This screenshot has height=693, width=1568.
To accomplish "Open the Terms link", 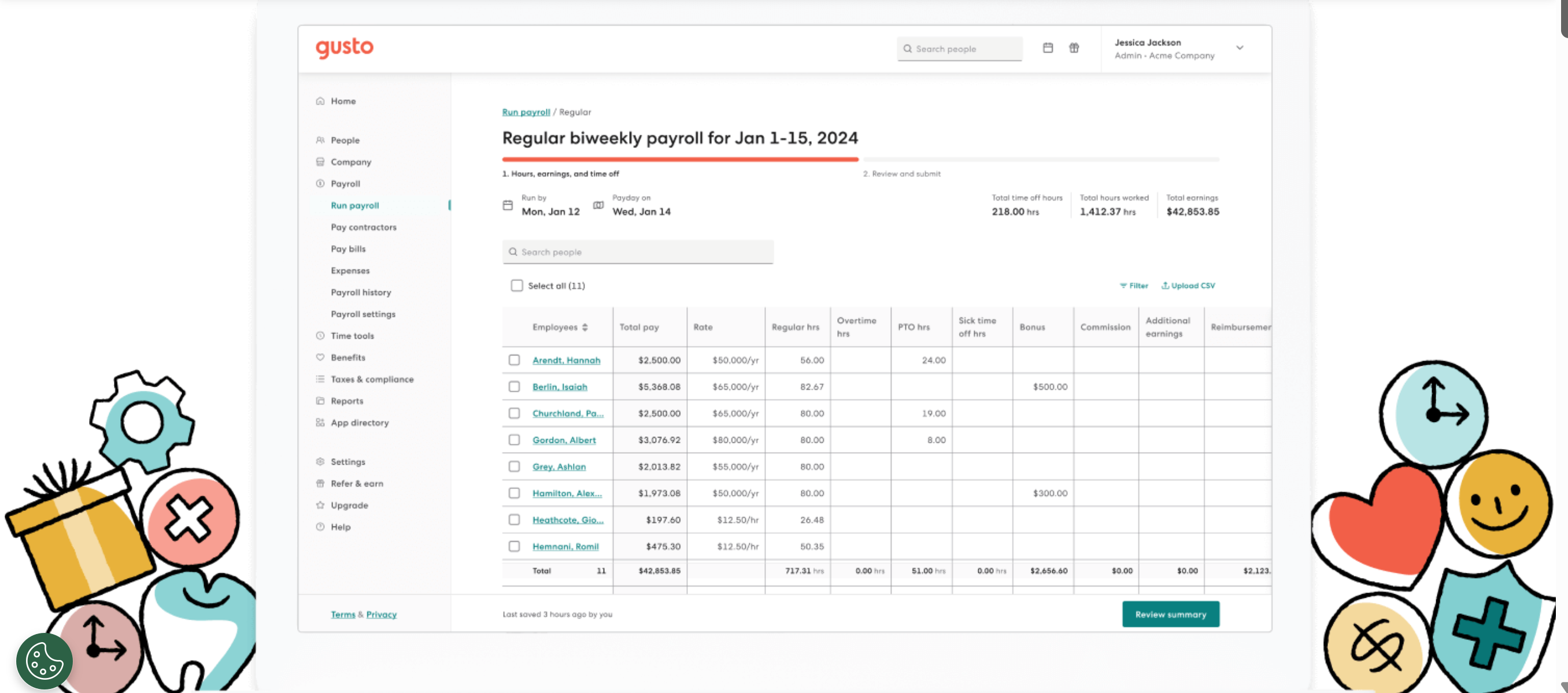I will pyautogui.click(x=343, y=614).
